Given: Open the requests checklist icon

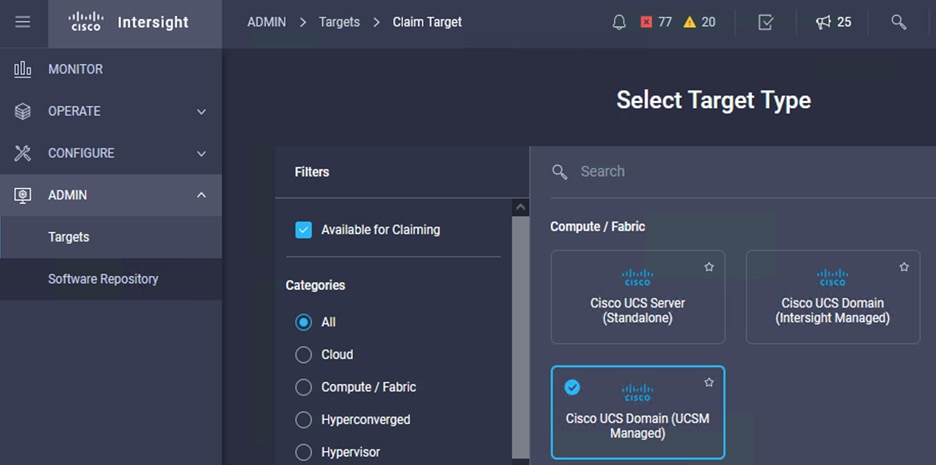Looking at the screenshot, I should (765, 22).
